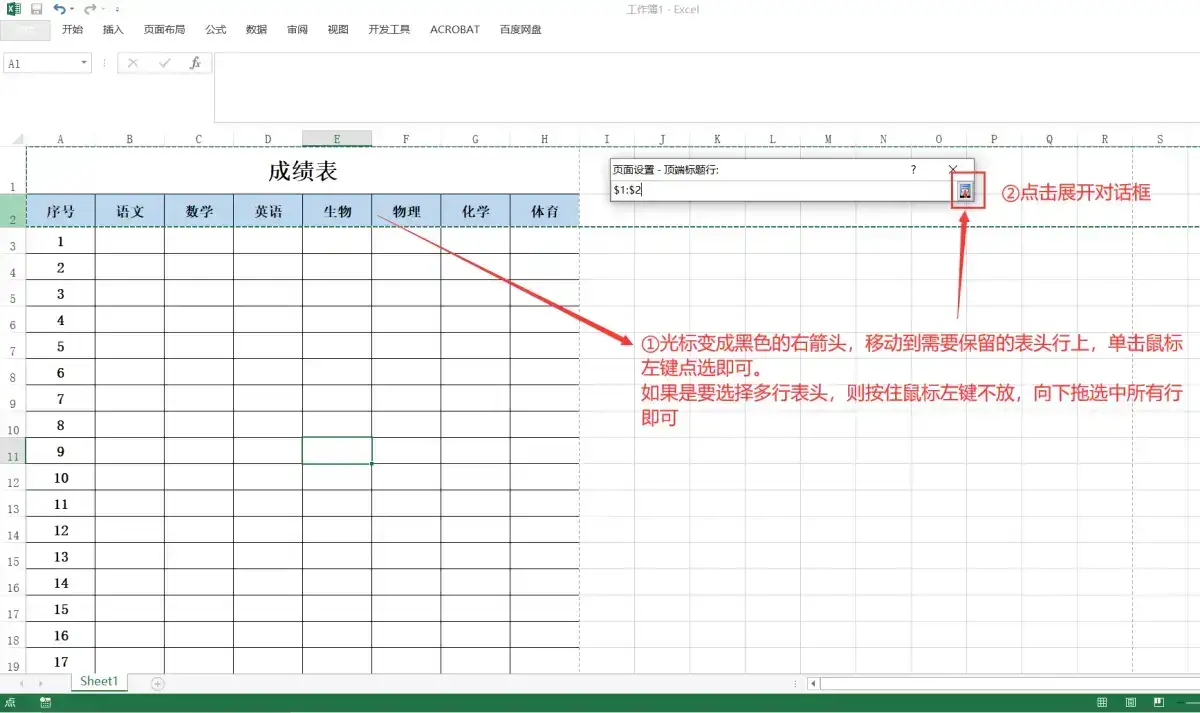Switch to the 页面布局 ribbon tab
1200x713 pixels.
164,29
